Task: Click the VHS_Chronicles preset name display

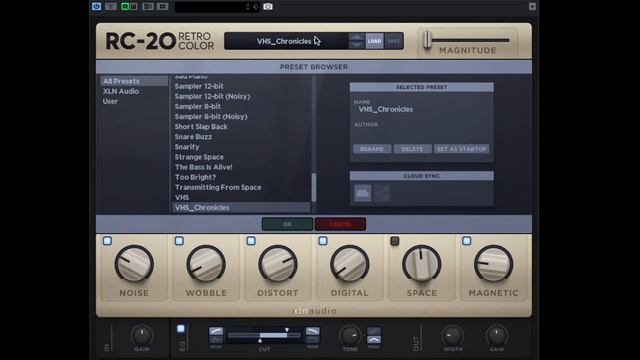Action: point(284,41)
